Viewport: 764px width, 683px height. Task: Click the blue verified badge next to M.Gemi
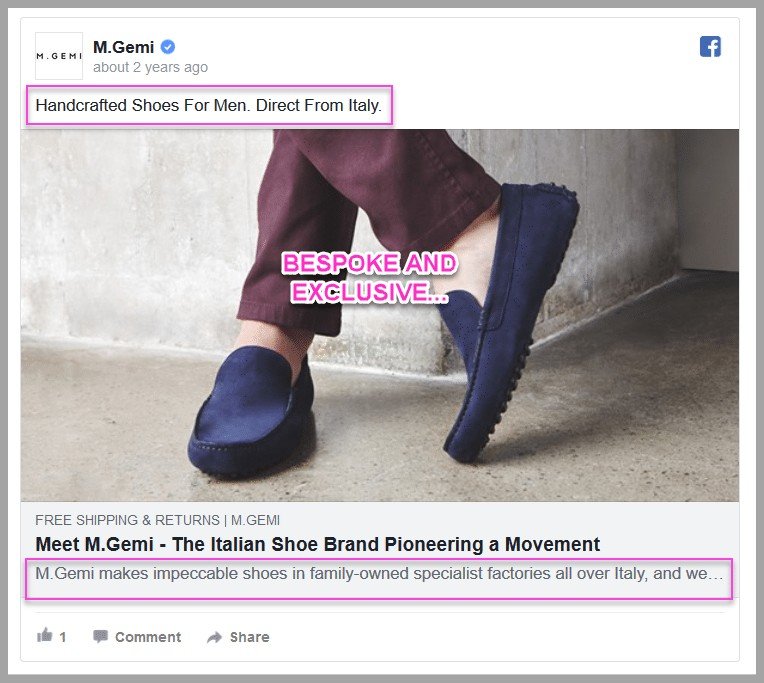[168, 47]
